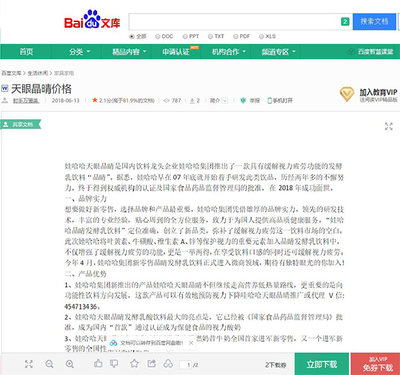Open document on phone via 手机打开
This screenshot has height=375, width=400.
coord(280,100)
